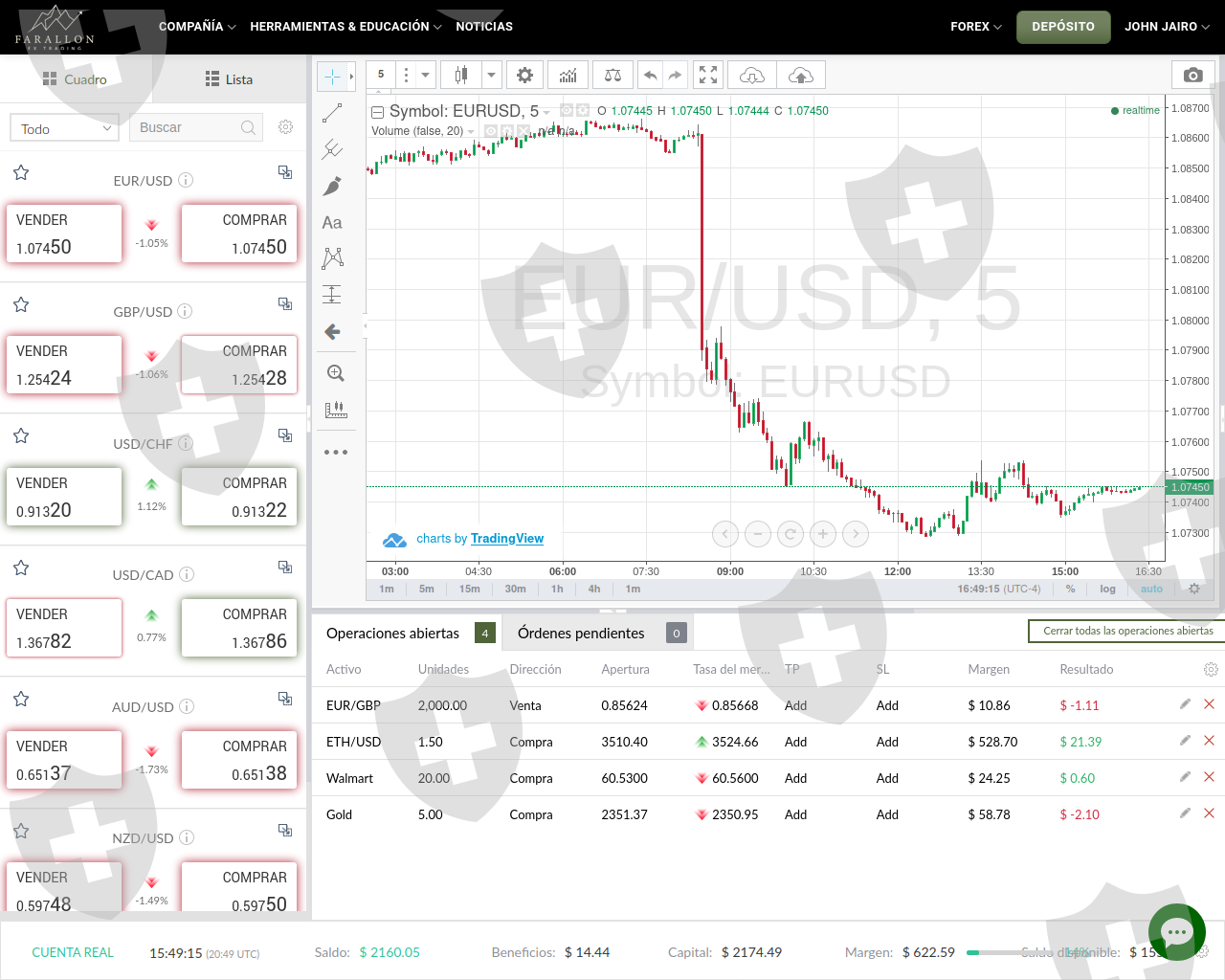Image resolution: width=1225 pixels, height=980 pixels.
Task: Click the zoom-in magnifier tool
Action: pos(335,373)
